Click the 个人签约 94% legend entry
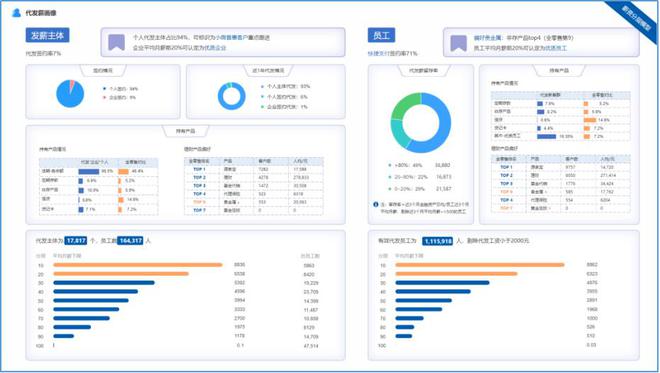Image resolution: width=660 pixels, height=373 pixels. (x=120, y=89)
